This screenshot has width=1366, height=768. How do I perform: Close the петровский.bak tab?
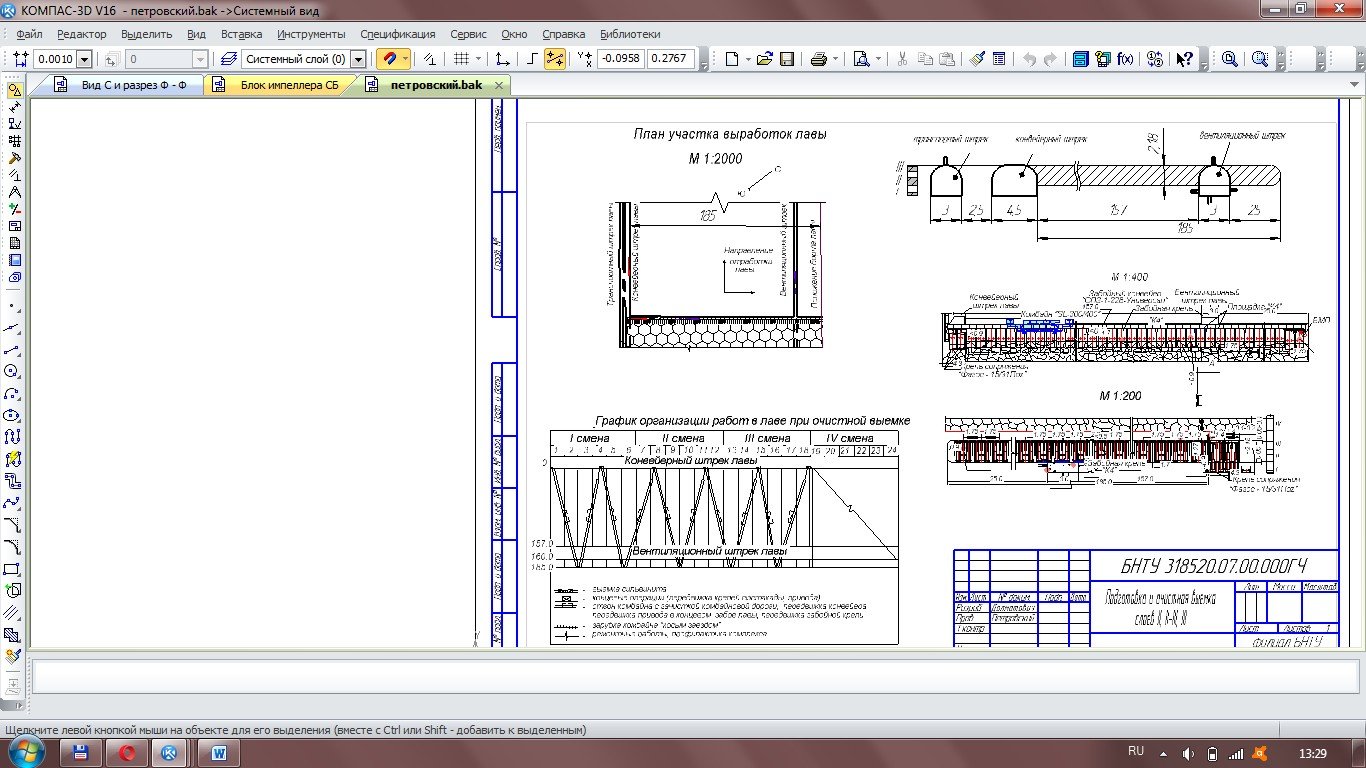[x=498, y=85]
